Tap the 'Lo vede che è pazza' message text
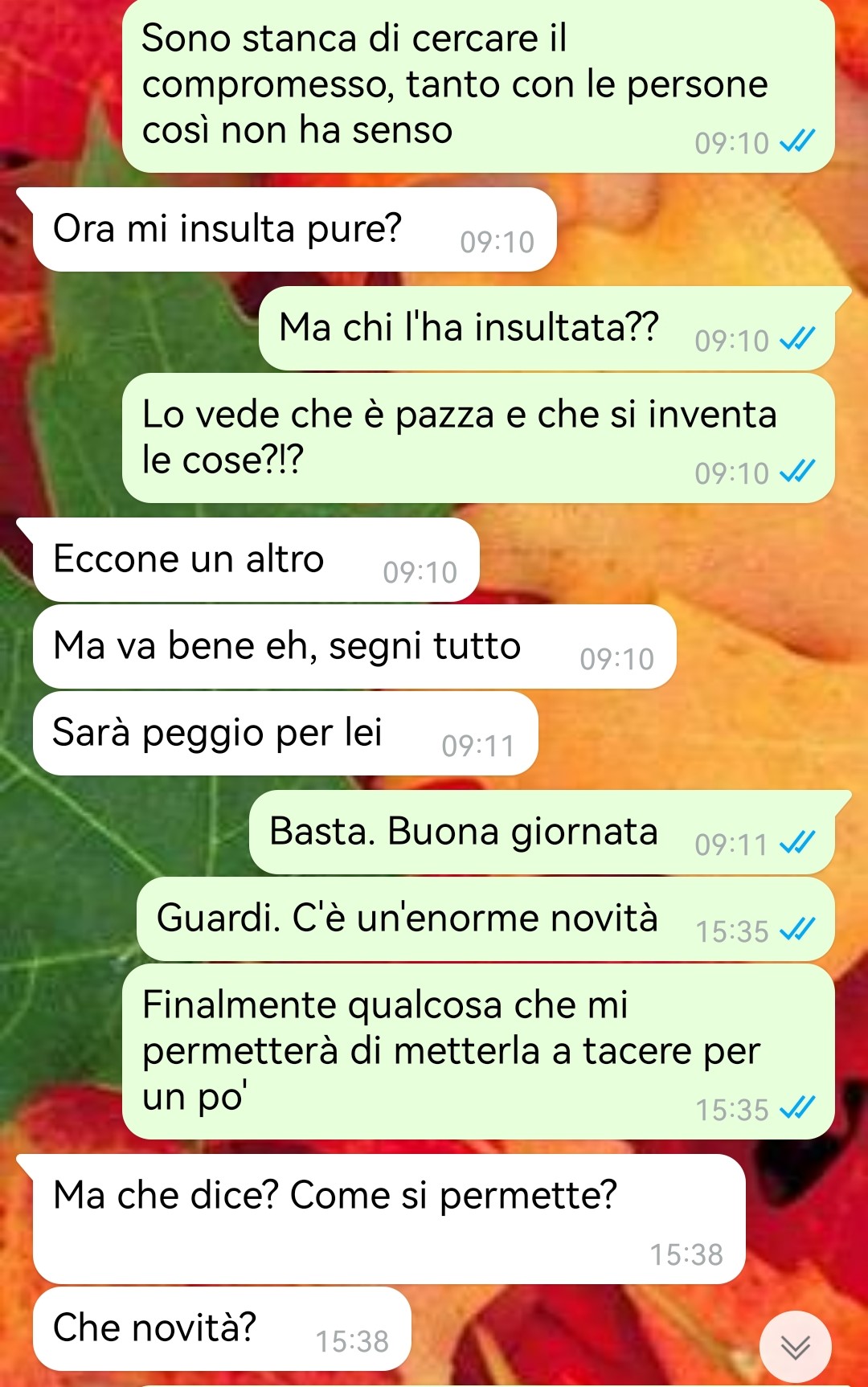 point(459,437)
